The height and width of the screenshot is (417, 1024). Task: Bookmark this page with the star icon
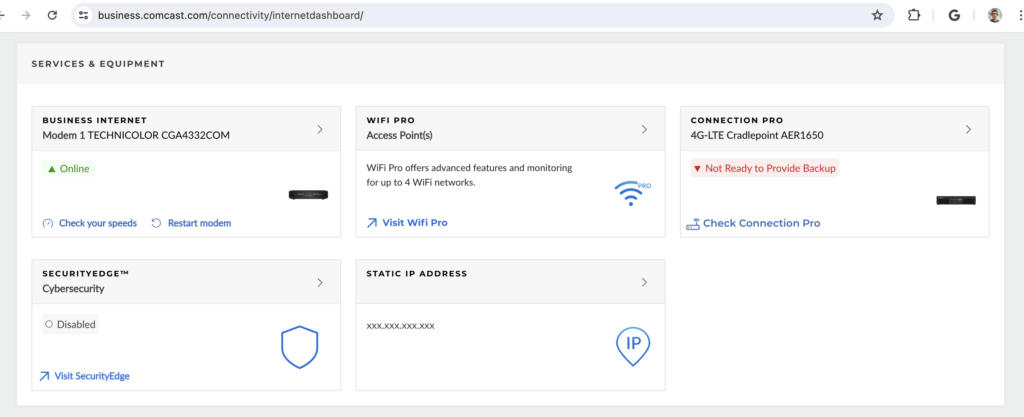pyautogui.click(x=877, y=15)
